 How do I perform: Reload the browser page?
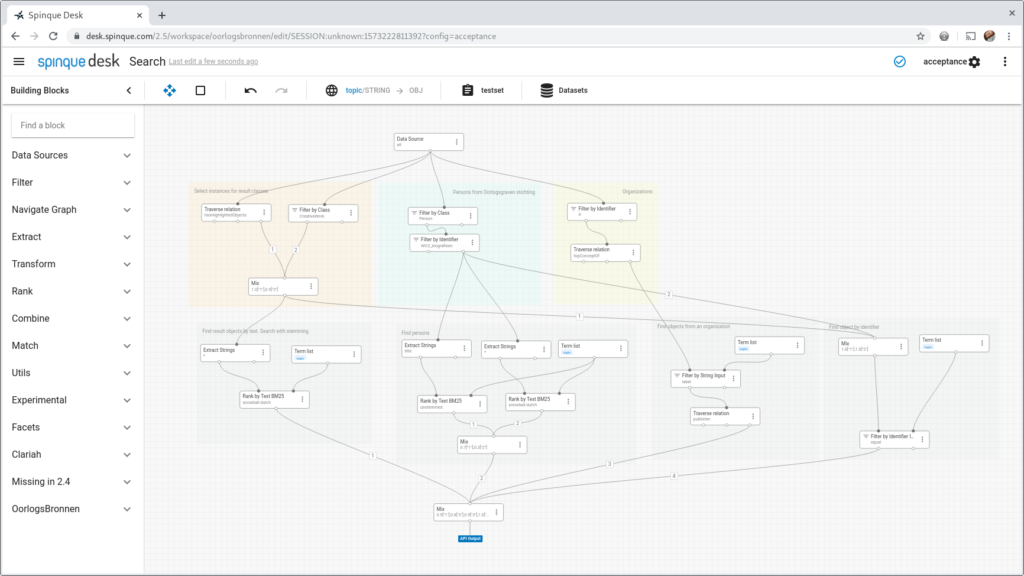click(x=54, y=36)
